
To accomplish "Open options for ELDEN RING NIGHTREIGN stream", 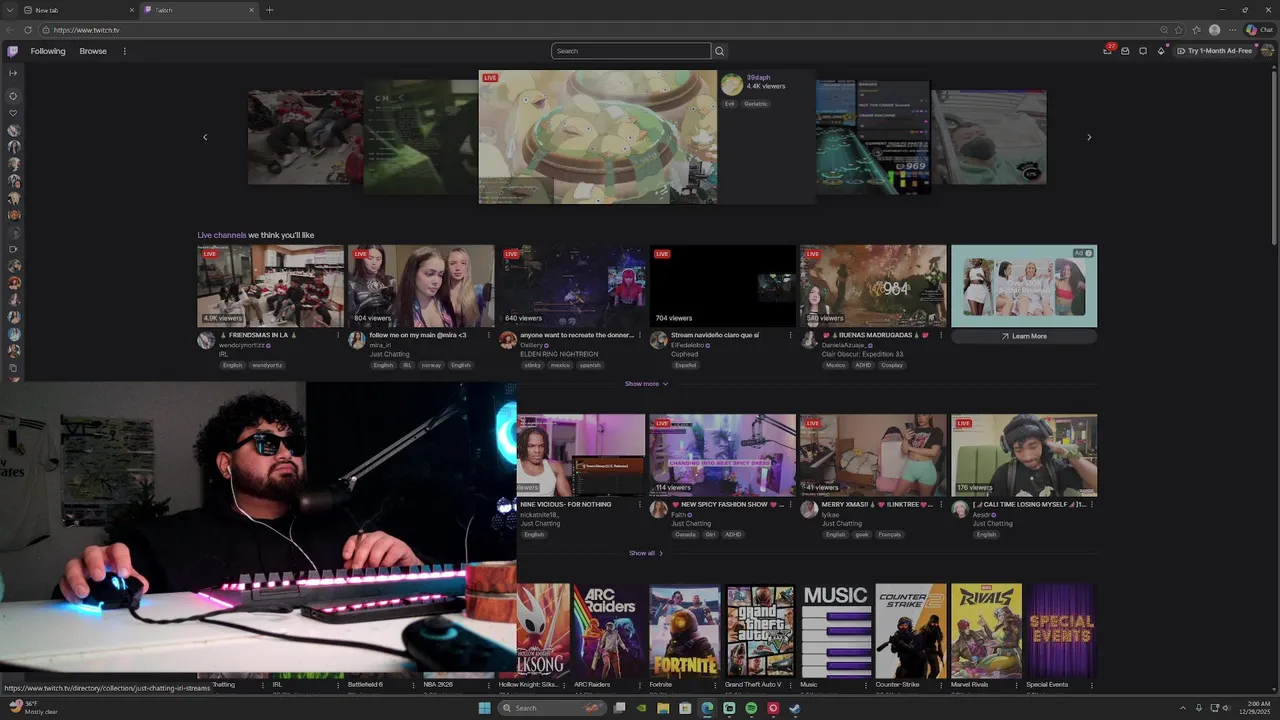I will 640,335.
